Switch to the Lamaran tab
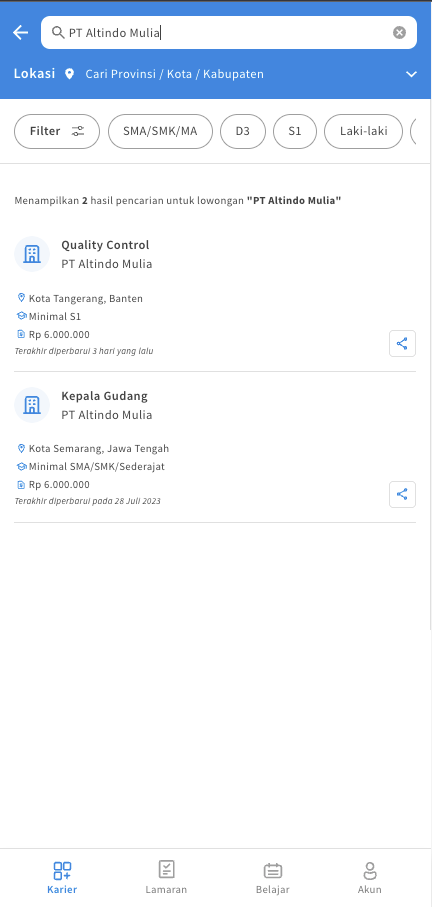This screenshot has height=907, width=432. pos(166,877)
